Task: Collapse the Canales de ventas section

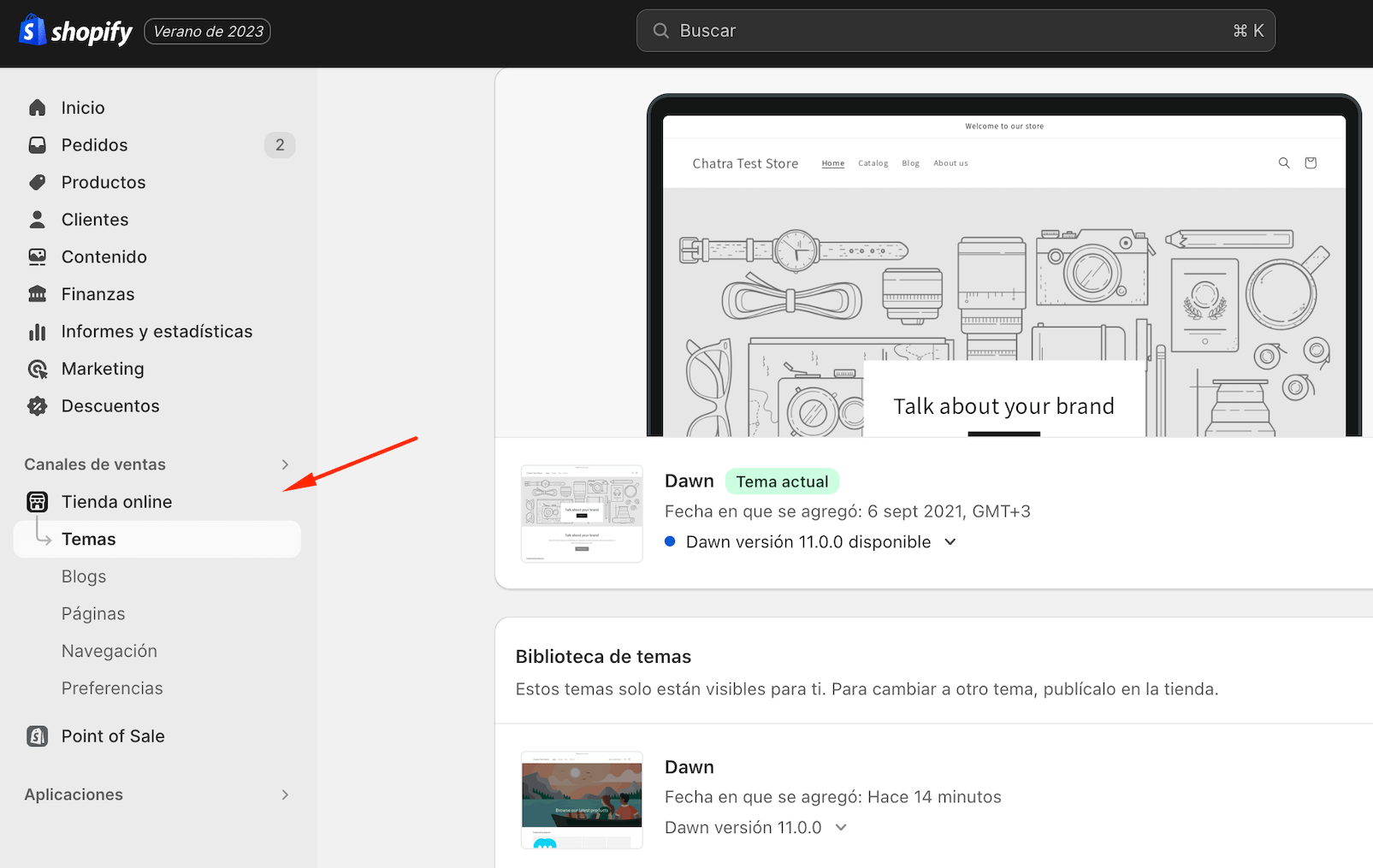Action: pyautogui.click(x=285, y=464)
